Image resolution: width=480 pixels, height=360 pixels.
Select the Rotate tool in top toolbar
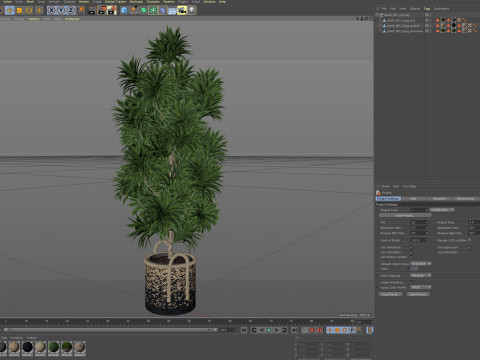(29, 10)
